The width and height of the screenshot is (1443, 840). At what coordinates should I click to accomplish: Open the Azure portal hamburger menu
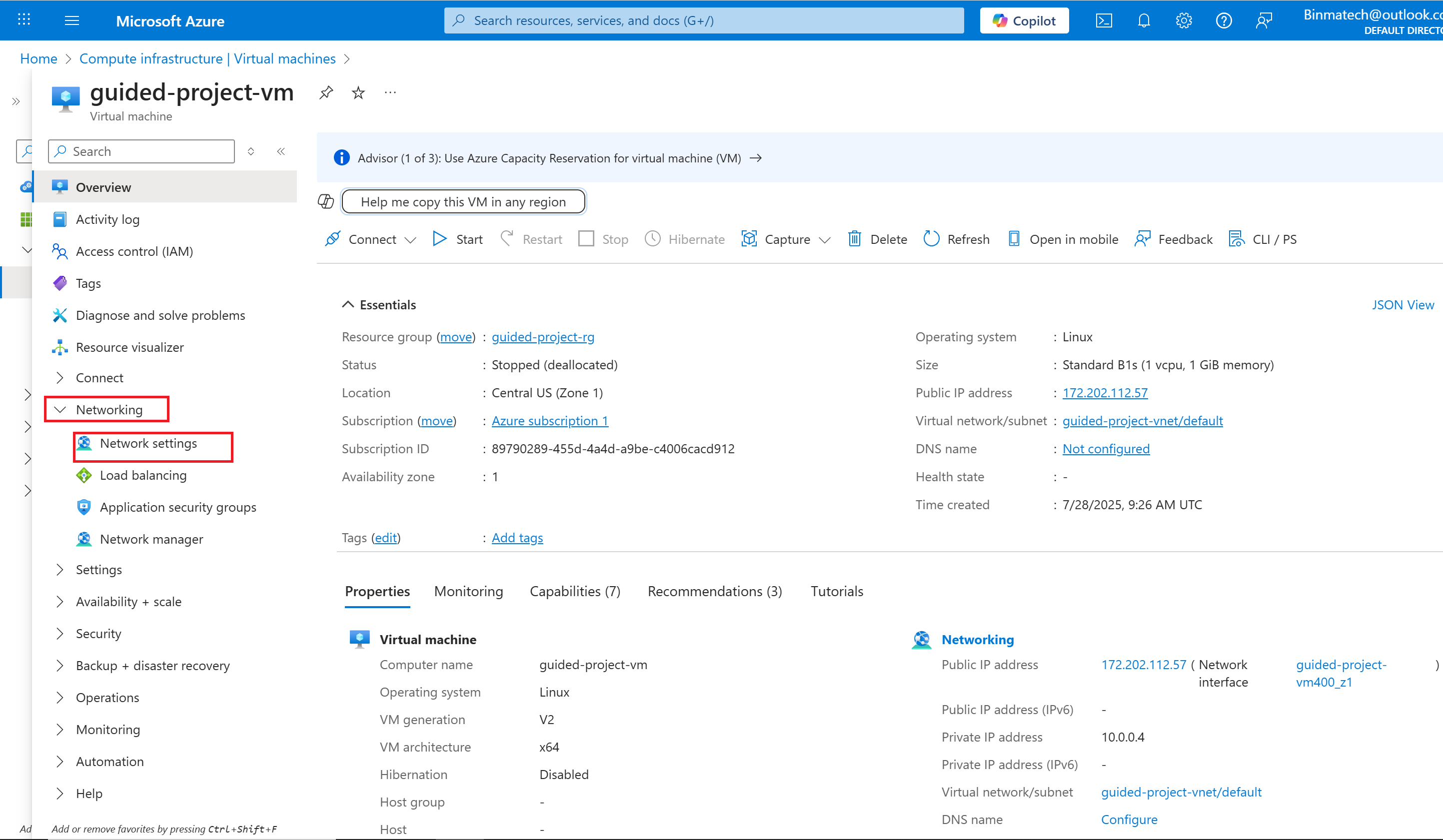click(x=71, y=20)
